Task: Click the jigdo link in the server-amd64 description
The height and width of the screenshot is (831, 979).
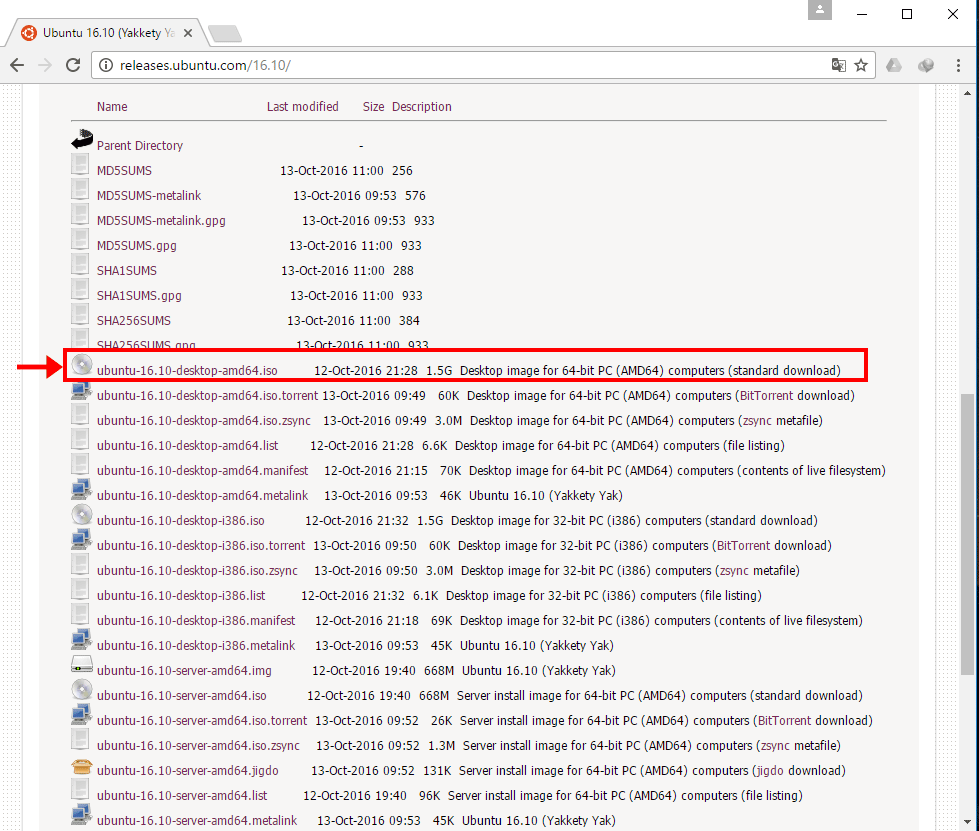Action: (769, 770)
